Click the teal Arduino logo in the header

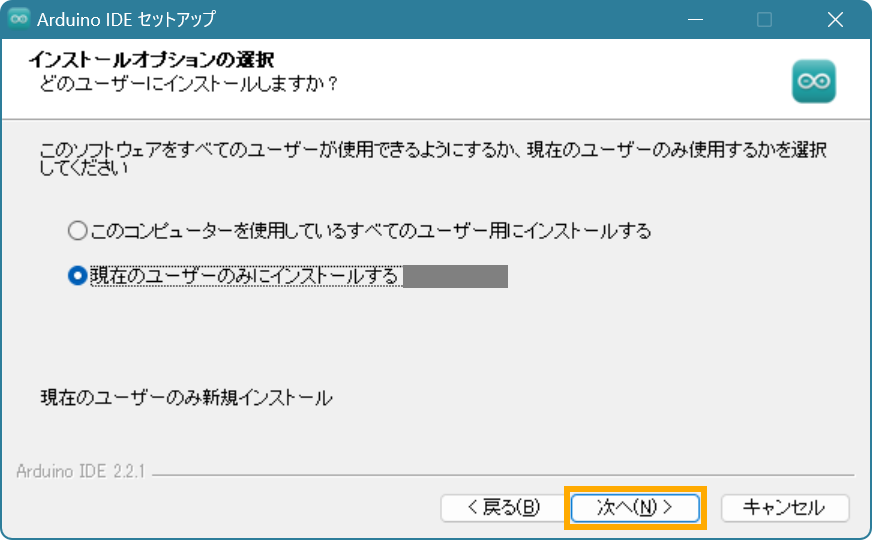[x=813, y=82]
